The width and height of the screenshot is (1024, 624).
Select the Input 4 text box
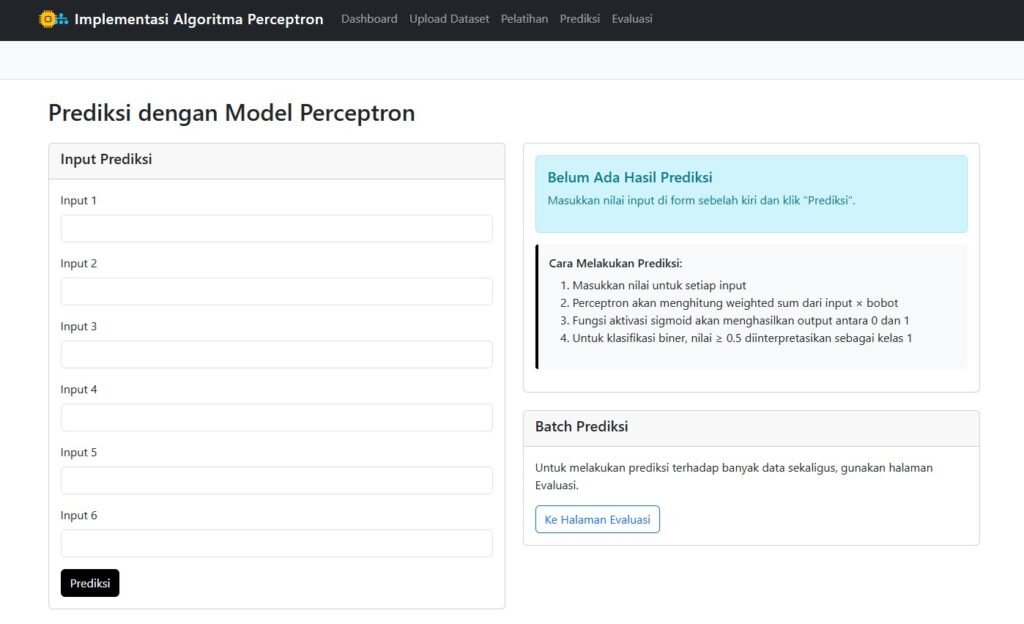coord(276,418)
